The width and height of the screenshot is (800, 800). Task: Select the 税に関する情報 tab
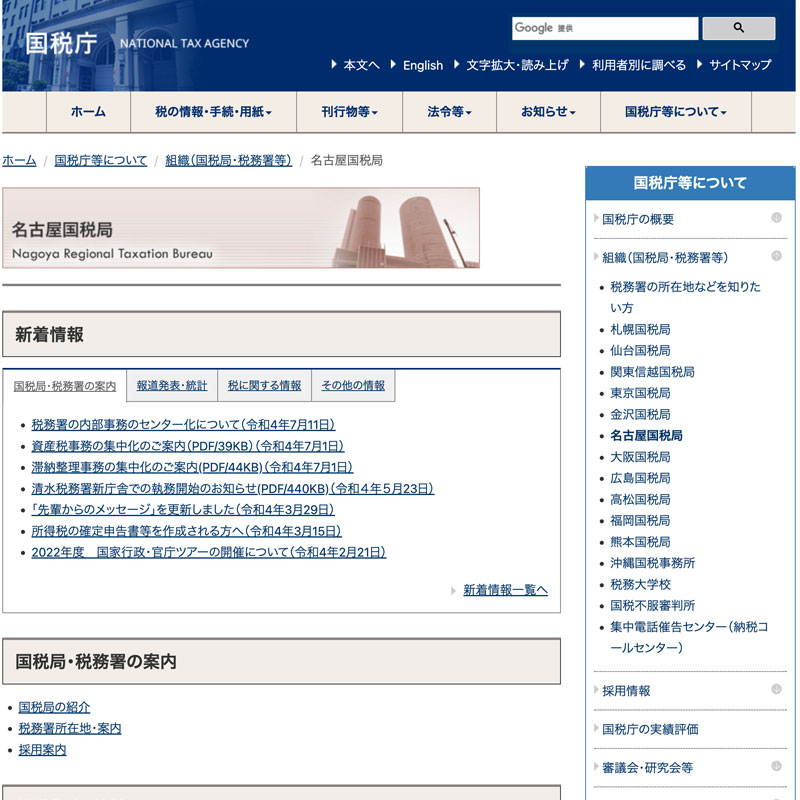tap(264, 385)
